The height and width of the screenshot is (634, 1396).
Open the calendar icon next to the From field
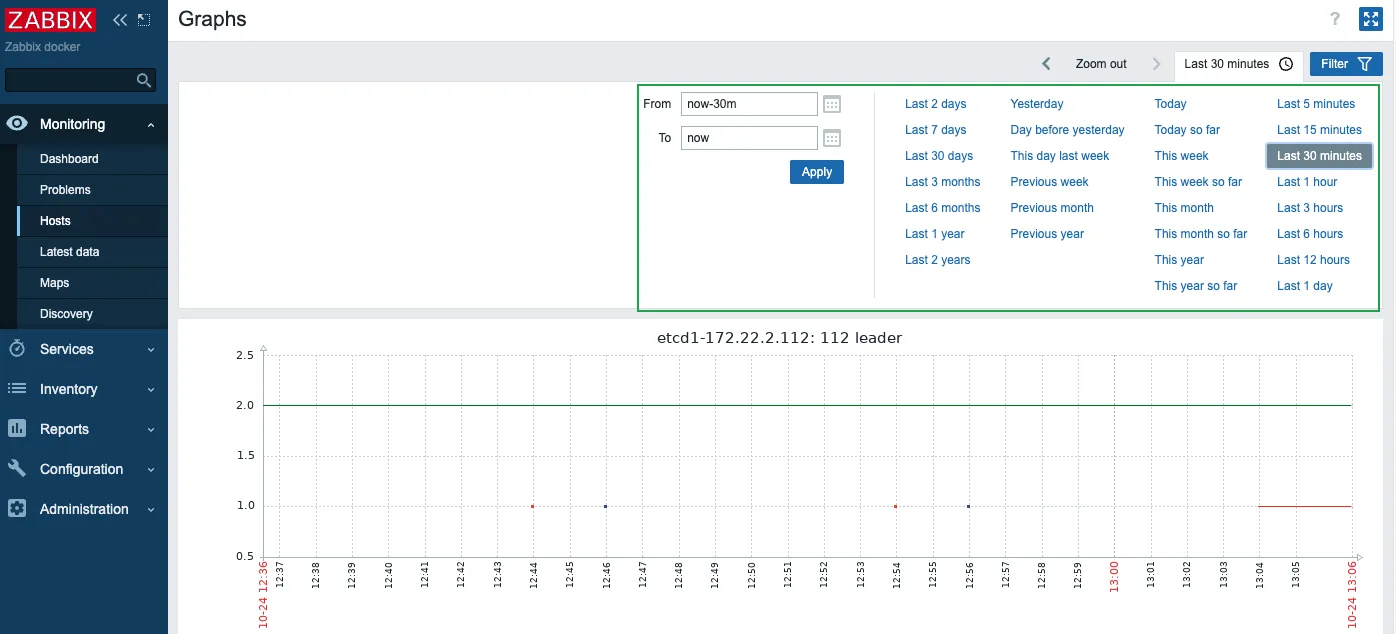pos(831,104)
